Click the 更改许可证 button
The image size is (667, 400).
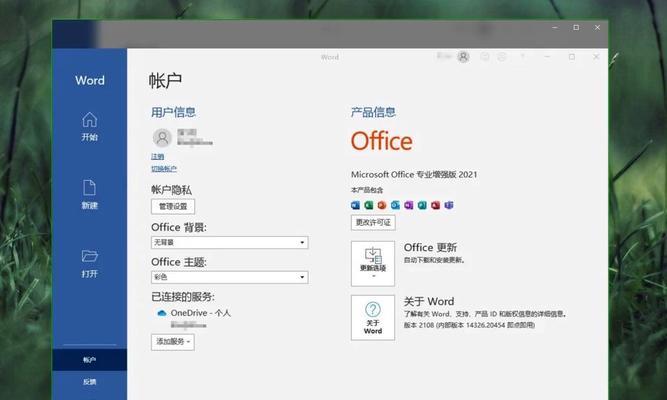coord(373,223)
